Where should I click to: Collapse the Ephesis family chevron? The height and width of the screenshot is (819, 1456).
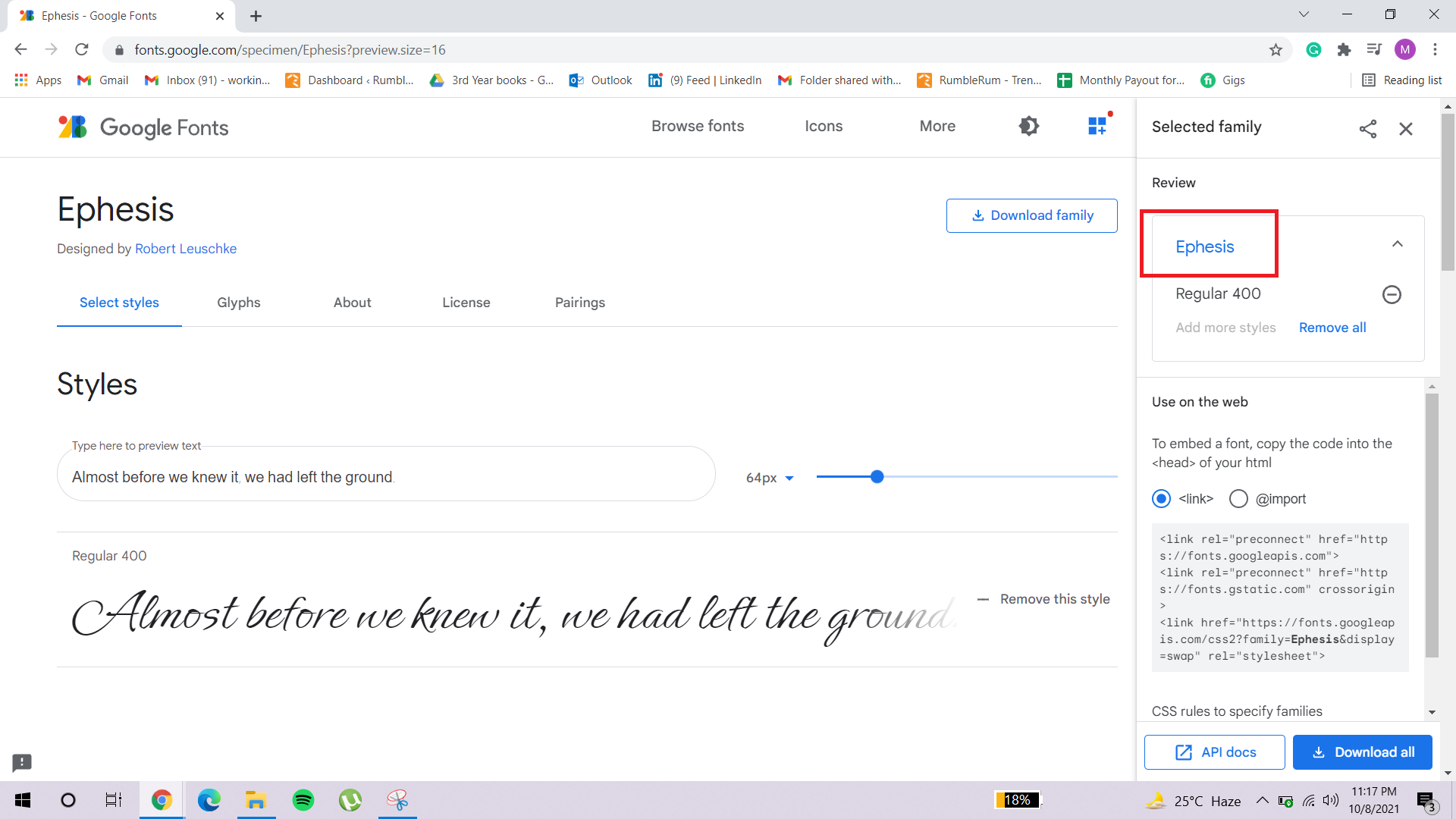[1398, 244]
